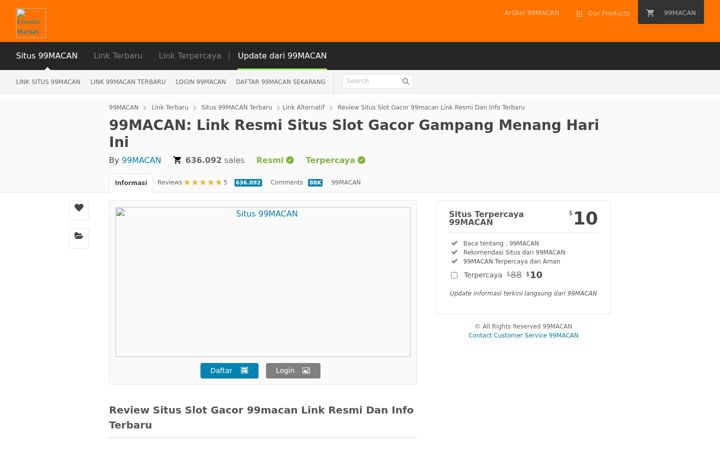Open Contact Customer Service 99MACAN link
Screen dimensions: 720x450
523,336
